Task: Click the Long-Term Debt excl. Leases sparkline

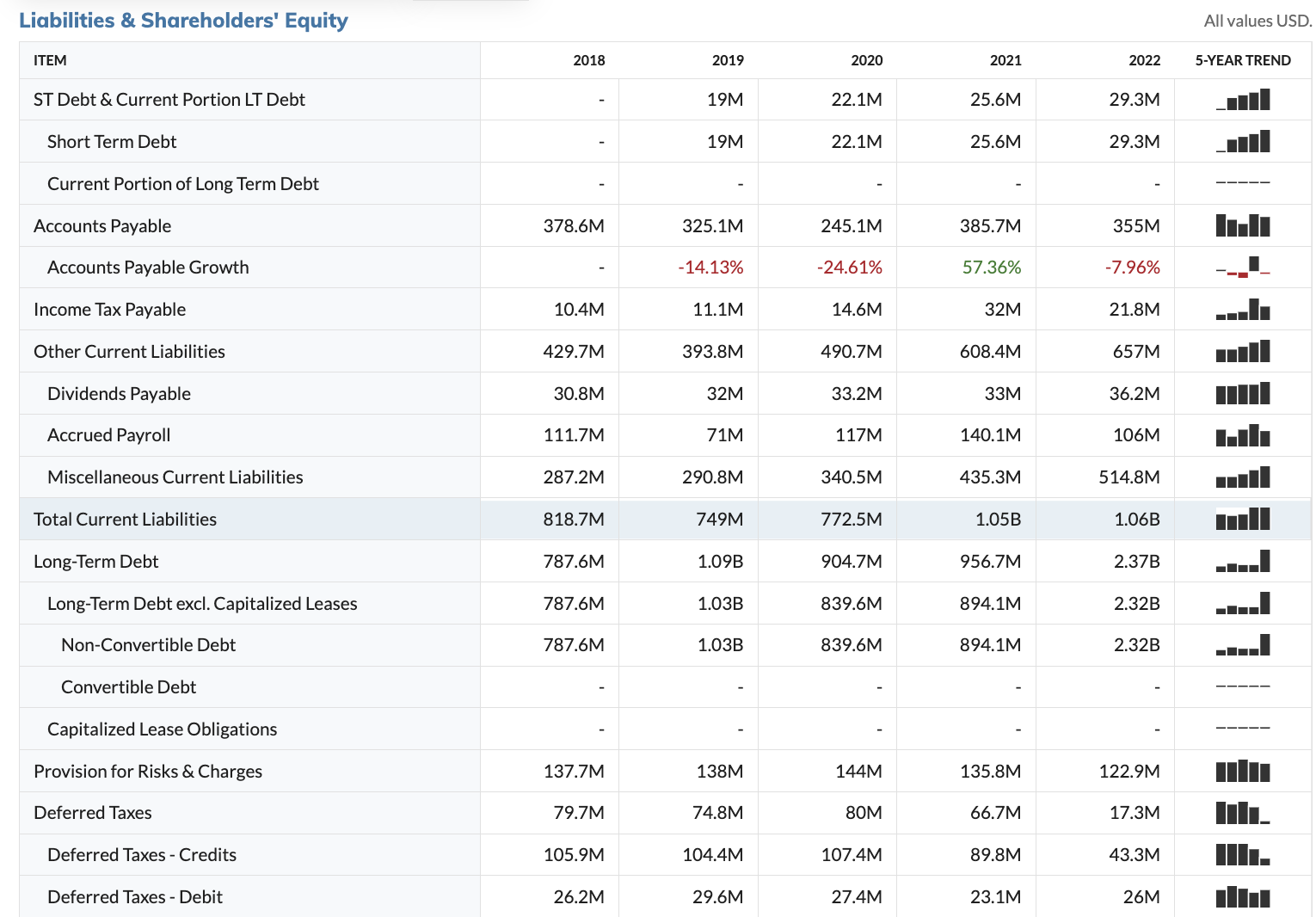Action: 1243,603
